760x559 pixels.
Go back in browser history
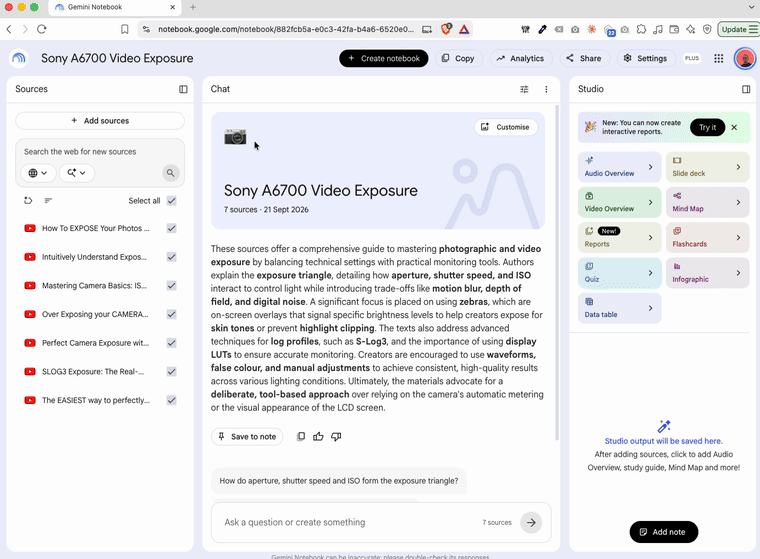pos(9,30)
